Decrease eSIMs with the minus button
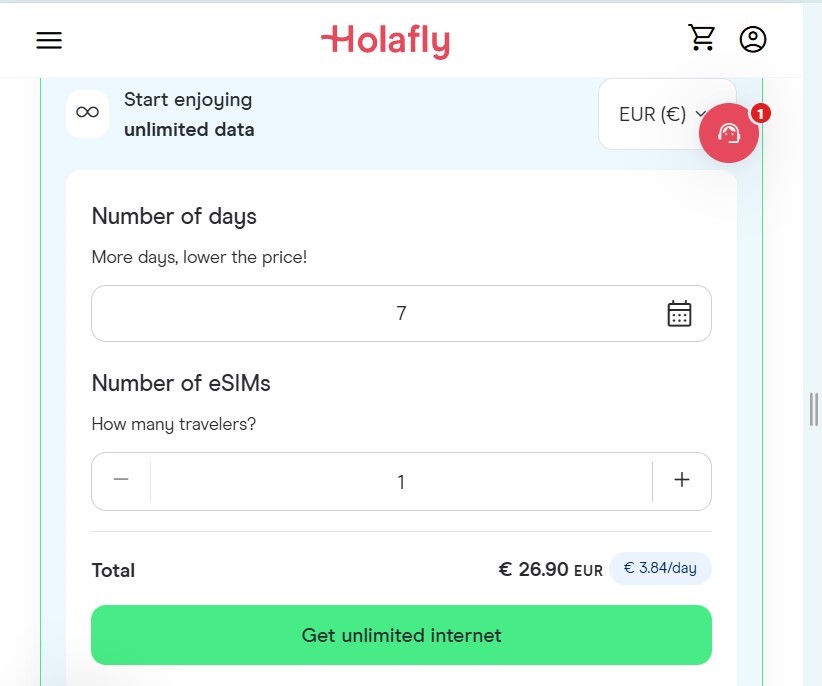The width and height of the screenshot is (822, 686). (x=120, y=480)
